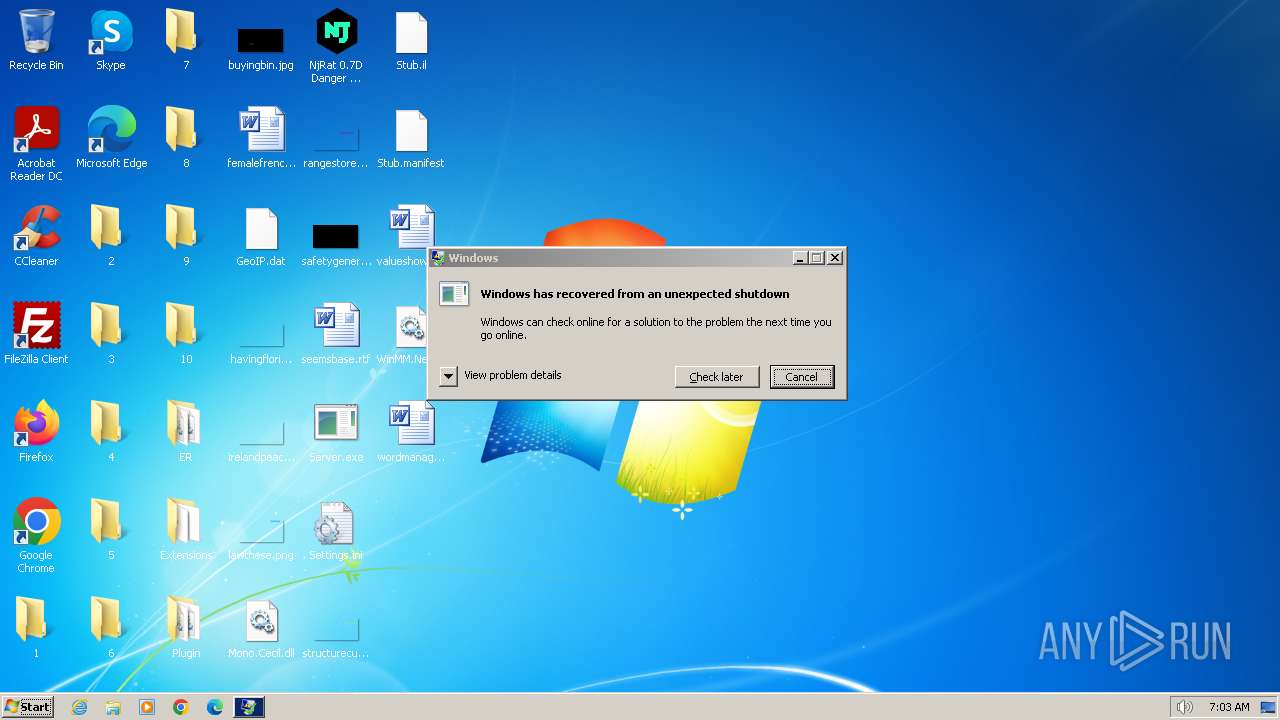The height and width of the screenshot is (720, 1280).
Task: Click Cancel in the Windows dialog
Action: pos(802,377)
